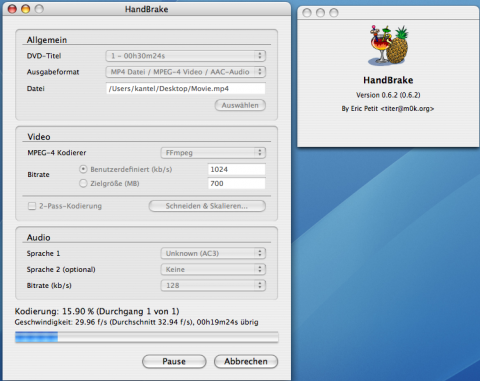Close the main HandBrake window with the red button
This screenshot has width=480, height=381.
tap(12, 9)
